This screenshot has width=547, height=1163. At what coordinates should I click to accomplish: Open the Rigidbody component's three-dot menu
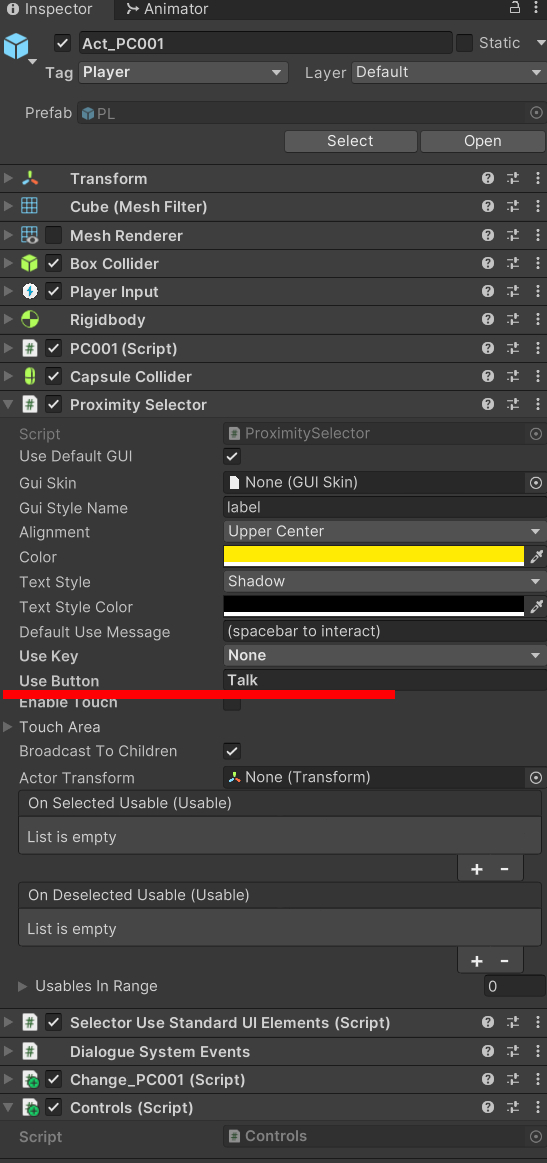click(x=537, y=320)
